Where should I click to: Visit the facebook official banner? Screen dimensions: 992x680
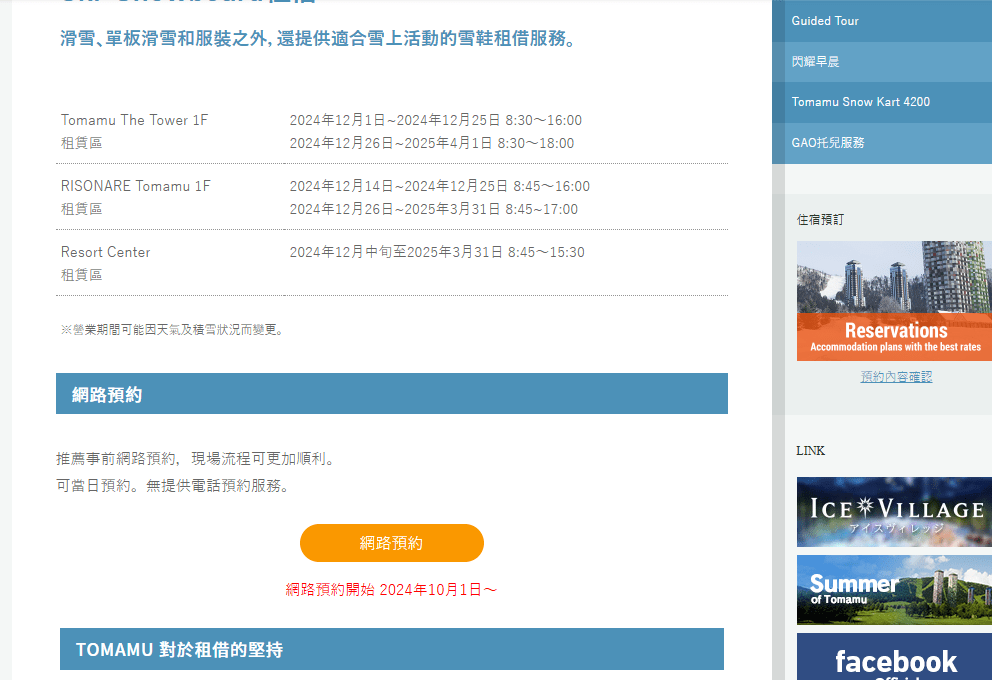click(894, 658)
